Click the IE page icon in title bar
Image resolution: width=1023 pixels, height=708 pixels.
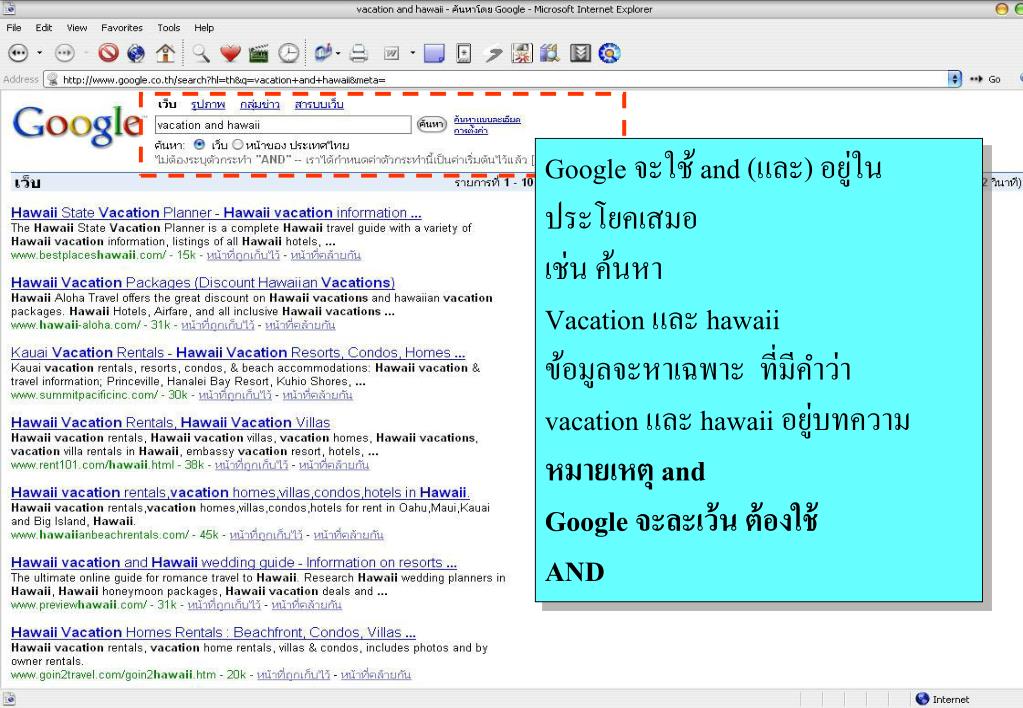tap(8, 8)
